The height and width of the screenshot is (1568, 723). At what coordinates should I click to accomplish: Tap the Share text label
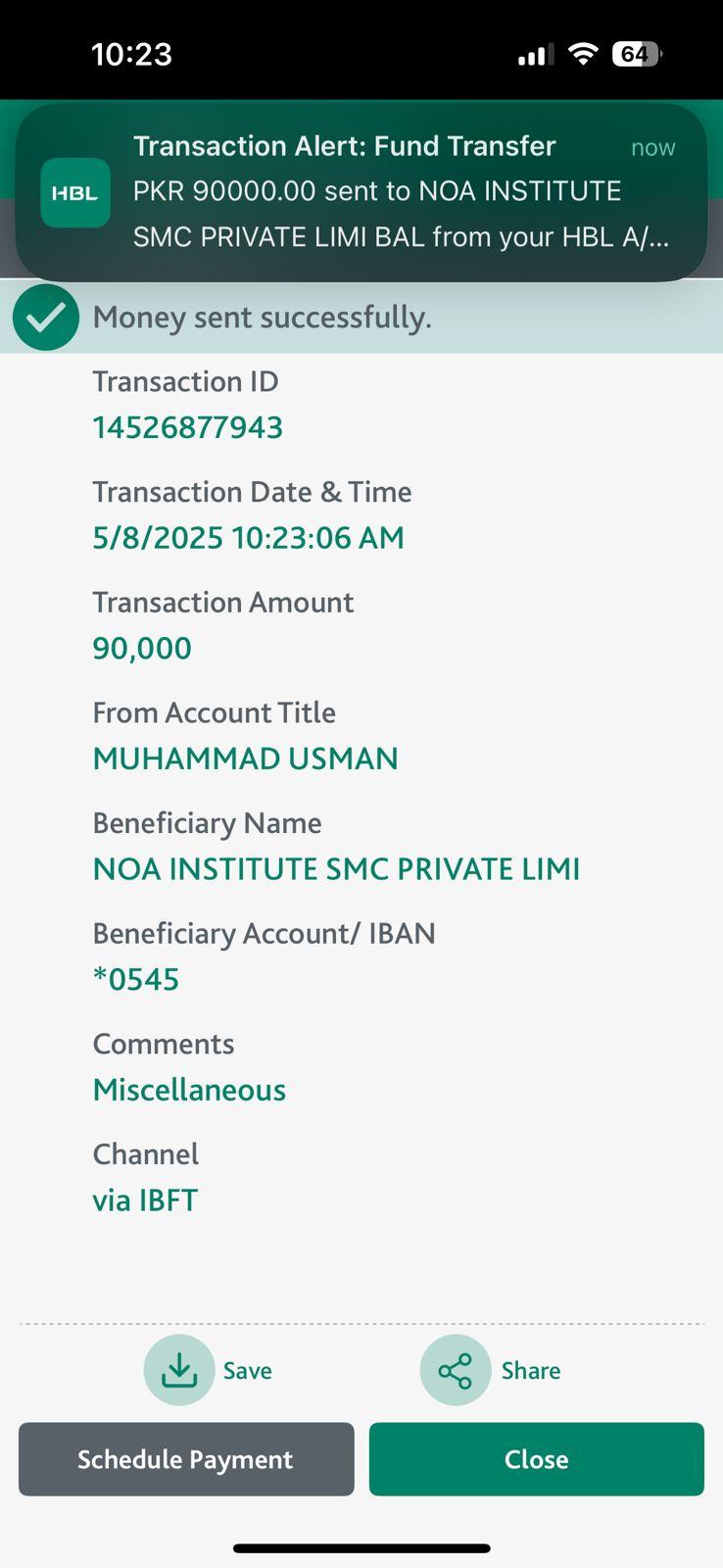(530, 1370)
